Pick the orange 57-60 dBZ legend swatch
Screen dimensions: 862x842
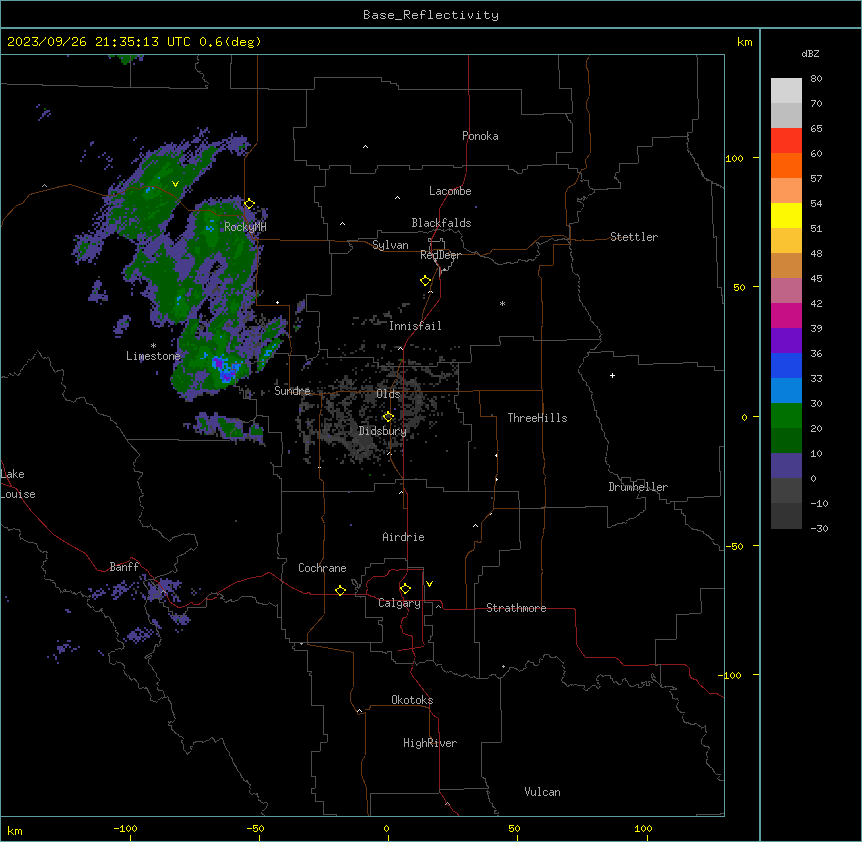[x=786, y=165]
